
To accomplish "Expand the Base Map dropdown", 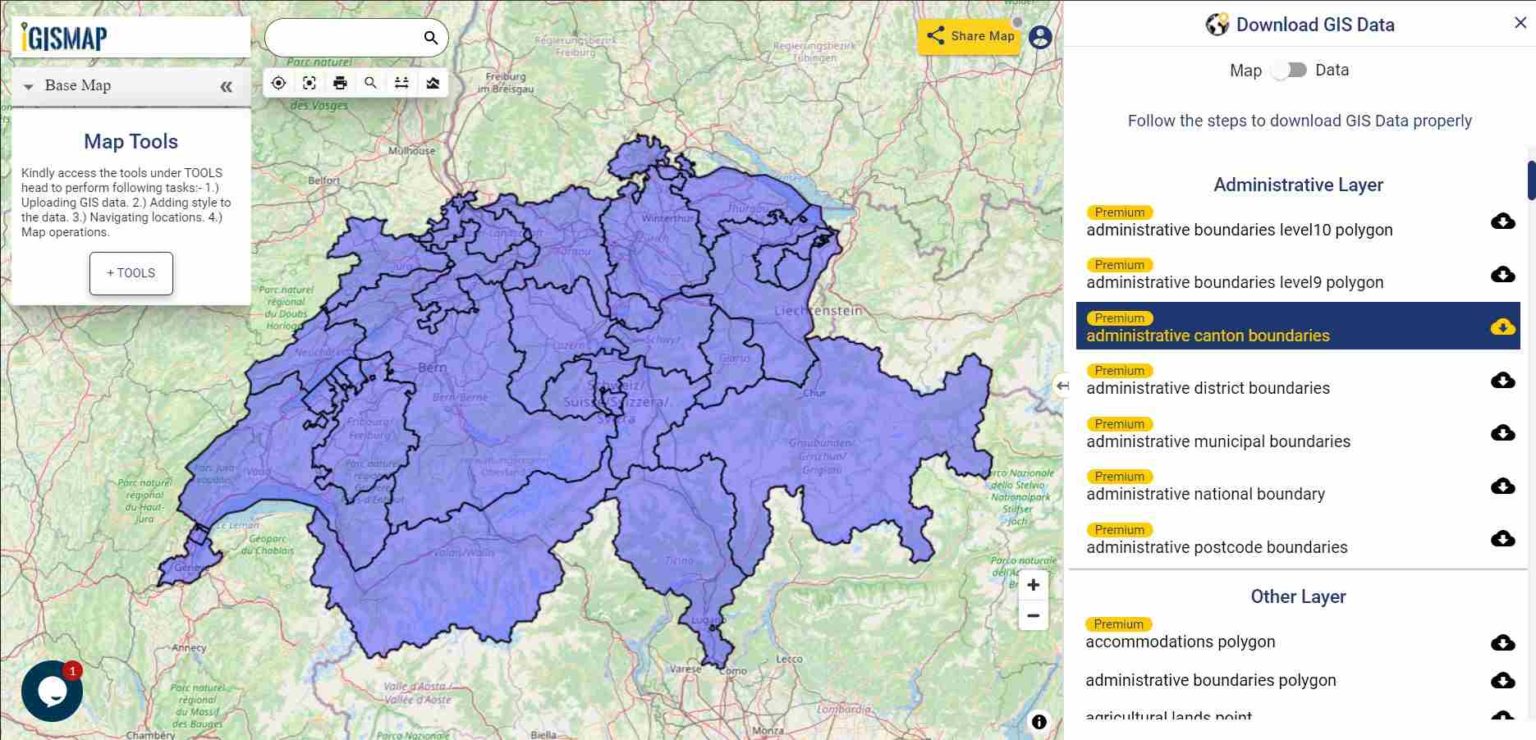I will tap(28, 87).
